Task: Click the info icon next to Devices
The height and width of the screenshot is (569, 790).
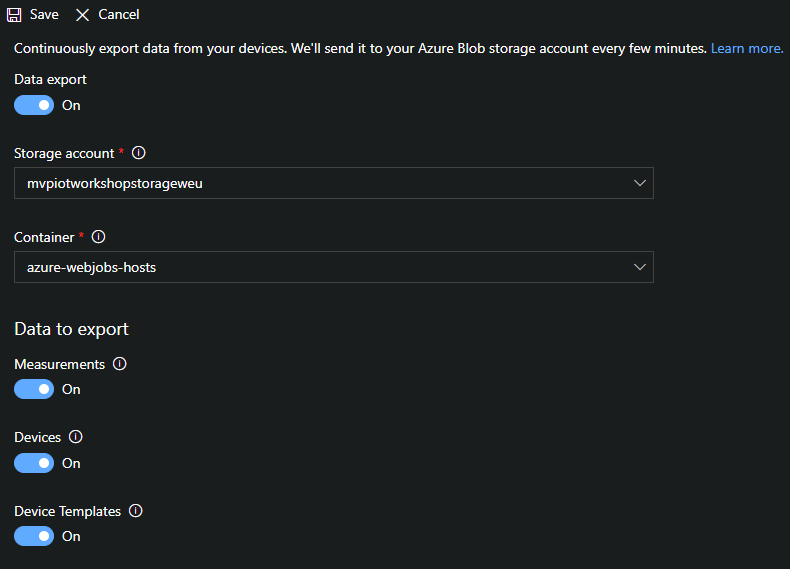Action: (x=76, y=437)
